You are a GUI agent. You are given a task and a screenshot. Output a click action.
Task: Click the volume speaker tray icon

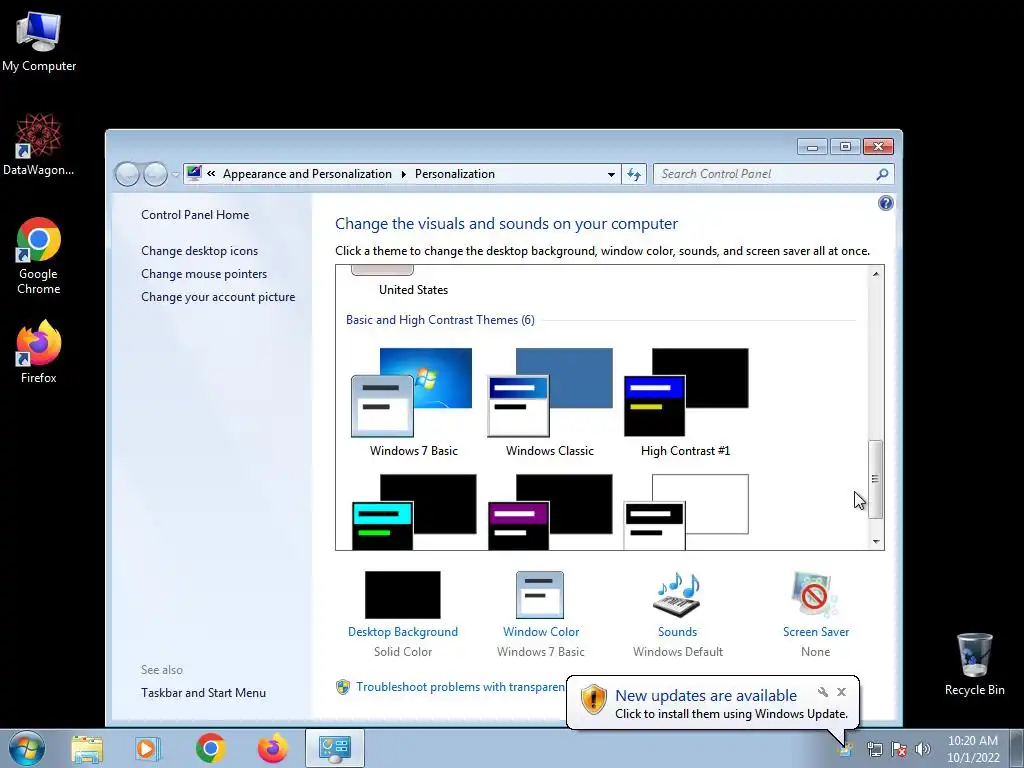pos(923,749)
